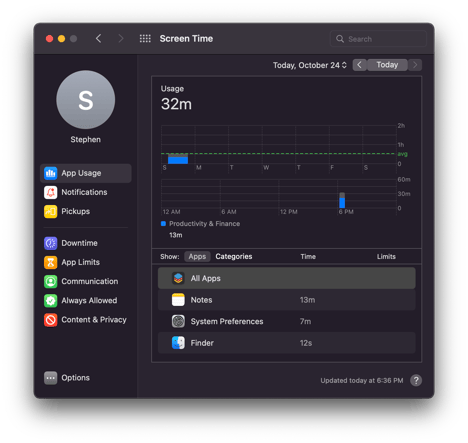Click the Finder app icon

pyautogui.click(x=178, y=343)
